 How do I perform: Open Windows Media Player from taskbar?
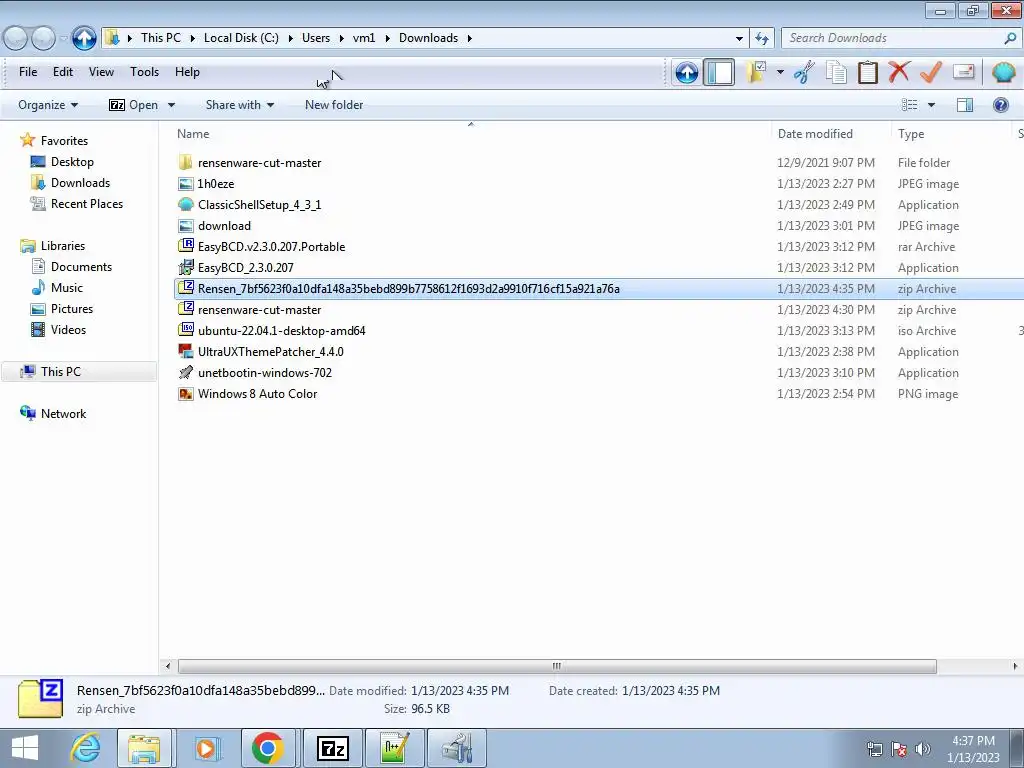click(x=205, y=748)
